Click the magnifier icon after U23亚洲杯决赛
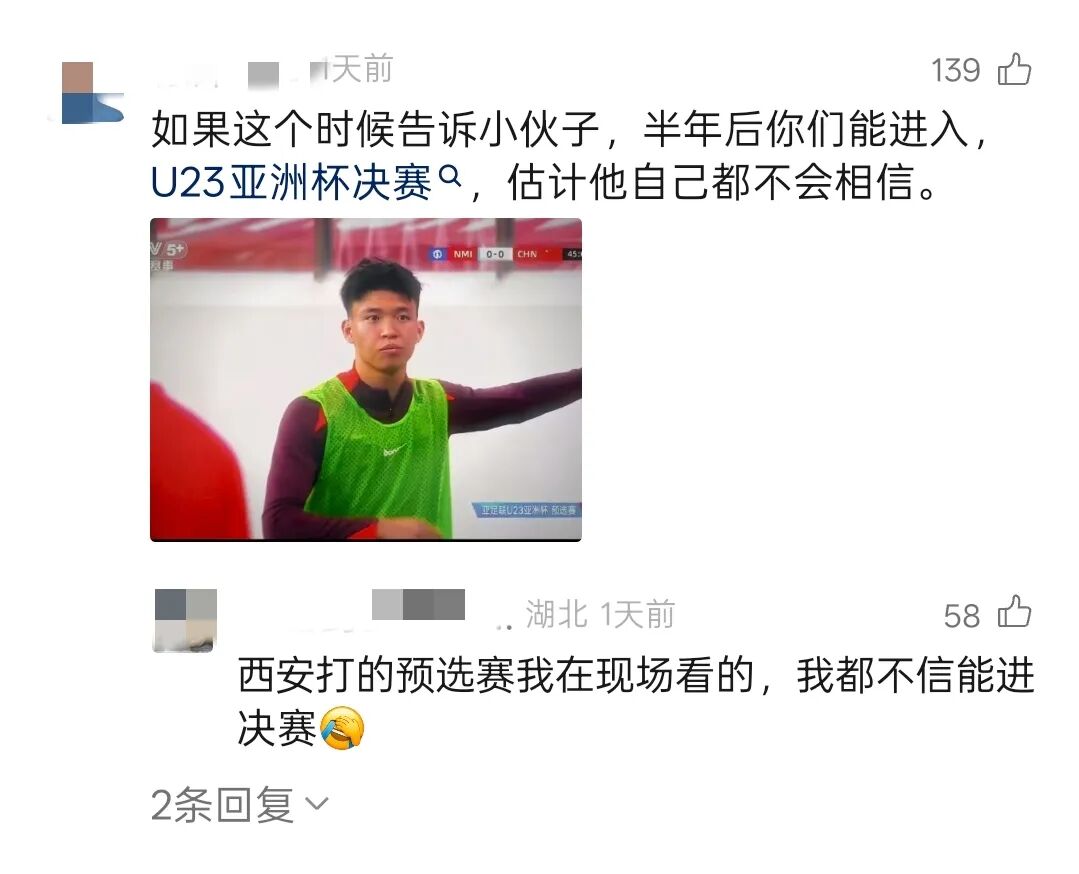The height and width of the screenshot is (874, 1079). [x=449, y=176]
